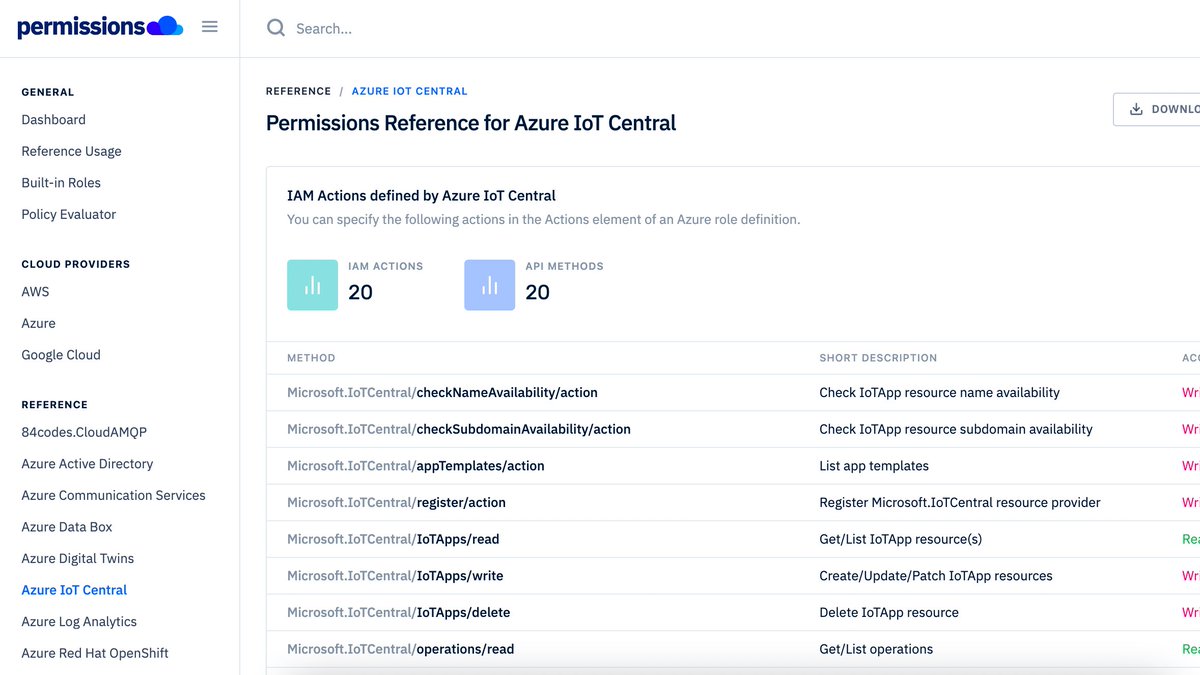Go to Built-in Roles
1200x675 pixels.
coord(61,183)
